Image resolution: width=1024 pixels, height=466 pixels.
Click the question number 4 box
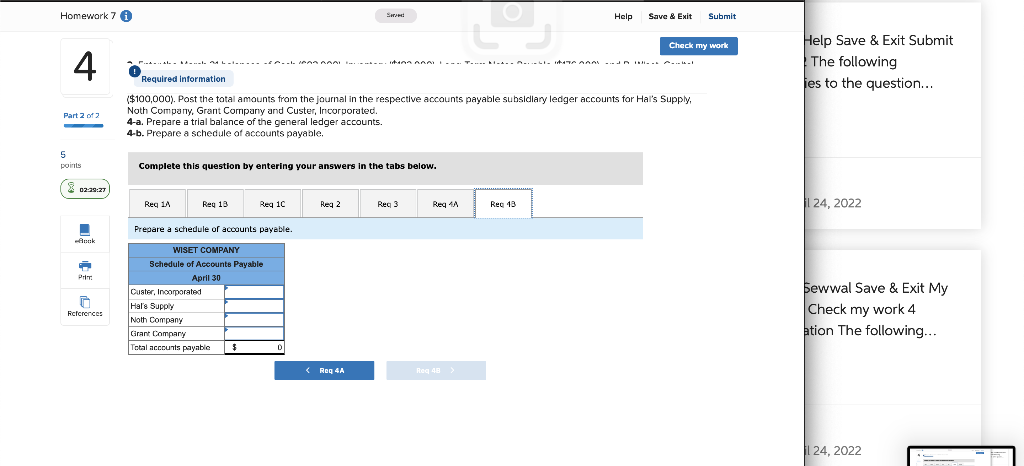point(85,67)
